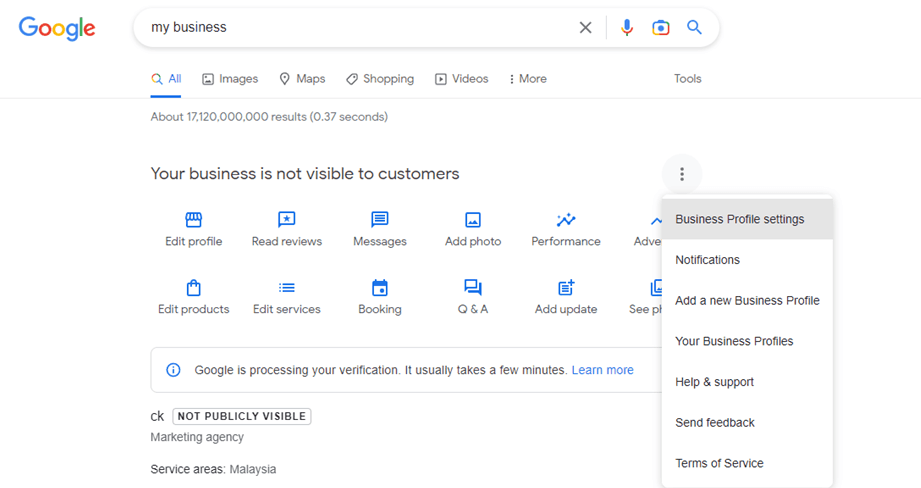Select the All results tab
Screen dimensions: 921x488
coord(166,79)
